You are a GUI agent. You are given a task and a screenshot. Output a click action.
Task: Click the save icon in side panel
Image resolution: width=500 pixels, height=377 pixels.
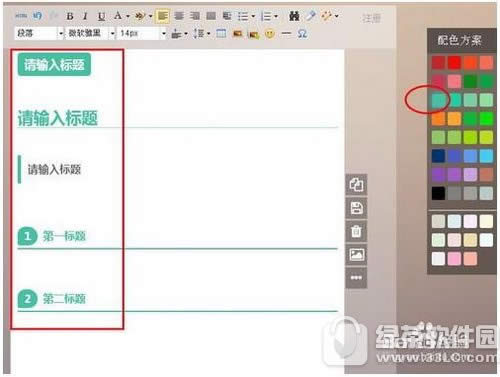(356, 208)
